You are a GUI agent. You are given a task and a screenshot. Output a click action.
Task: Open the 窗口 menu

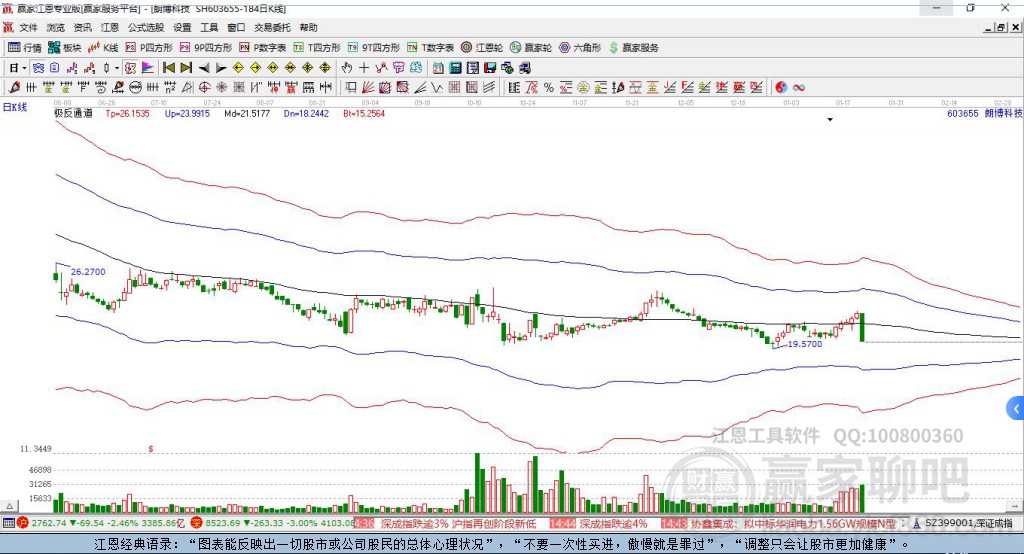click(236, 27)
